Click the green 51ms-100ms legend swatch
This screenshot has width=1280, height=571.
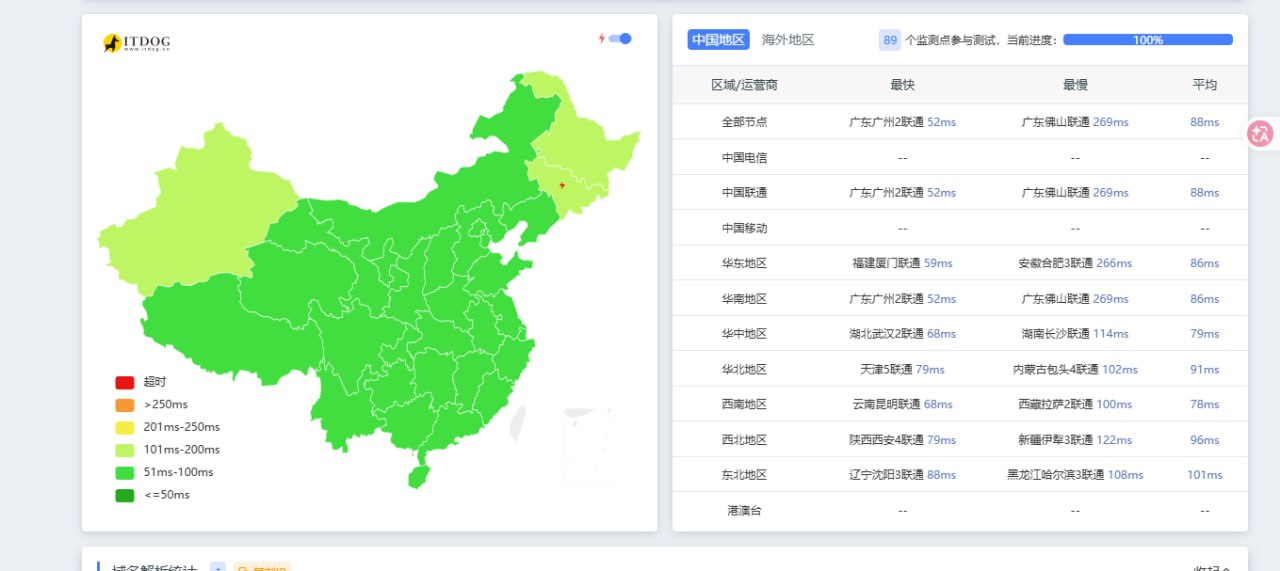125,472
